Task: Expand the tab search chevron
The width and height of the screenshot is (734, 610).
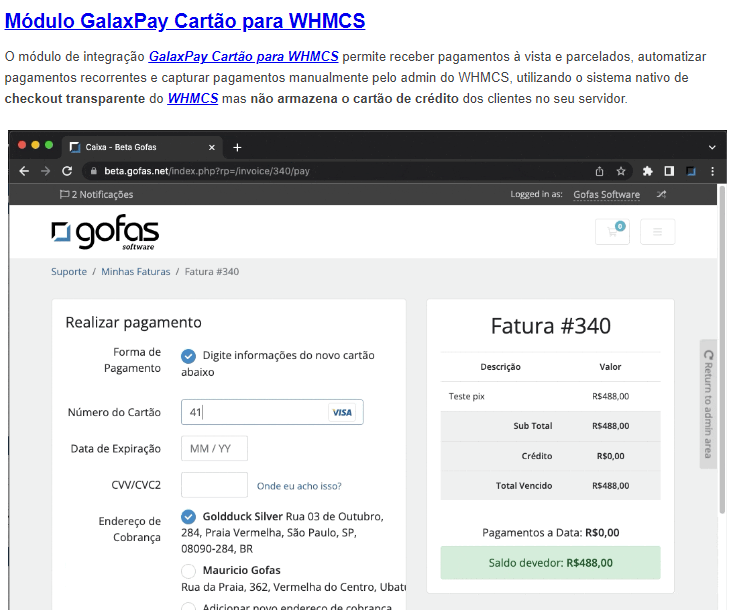Action: point(712,147)
